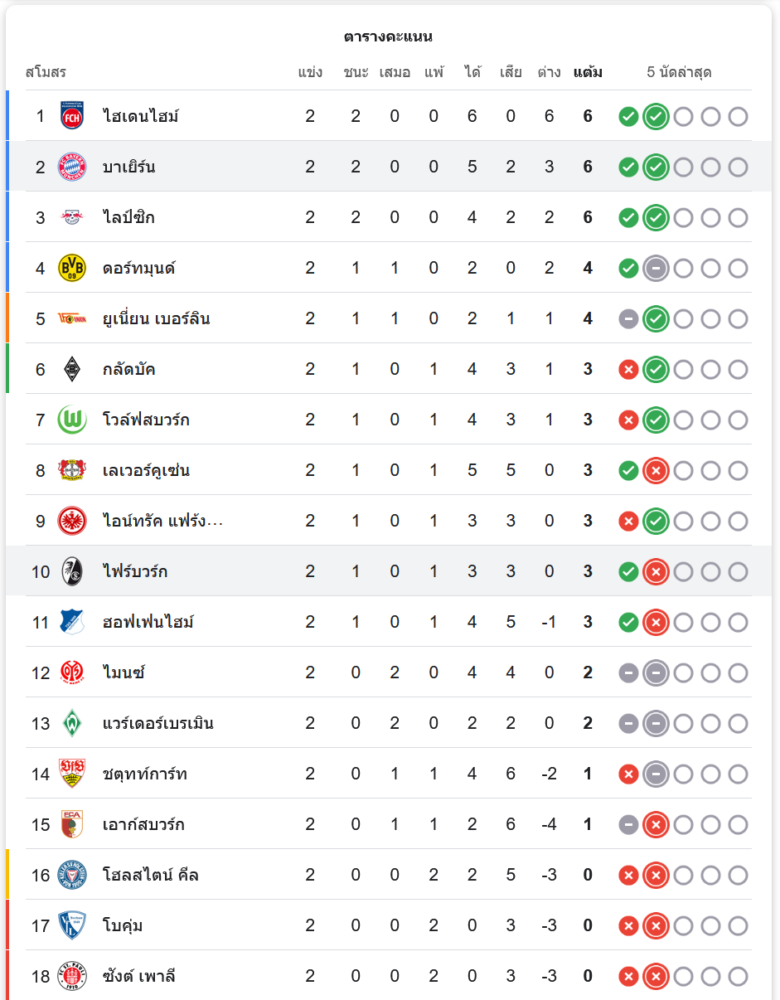
Task: Click the Bayern Munich club logo
Action: point(71,167)
